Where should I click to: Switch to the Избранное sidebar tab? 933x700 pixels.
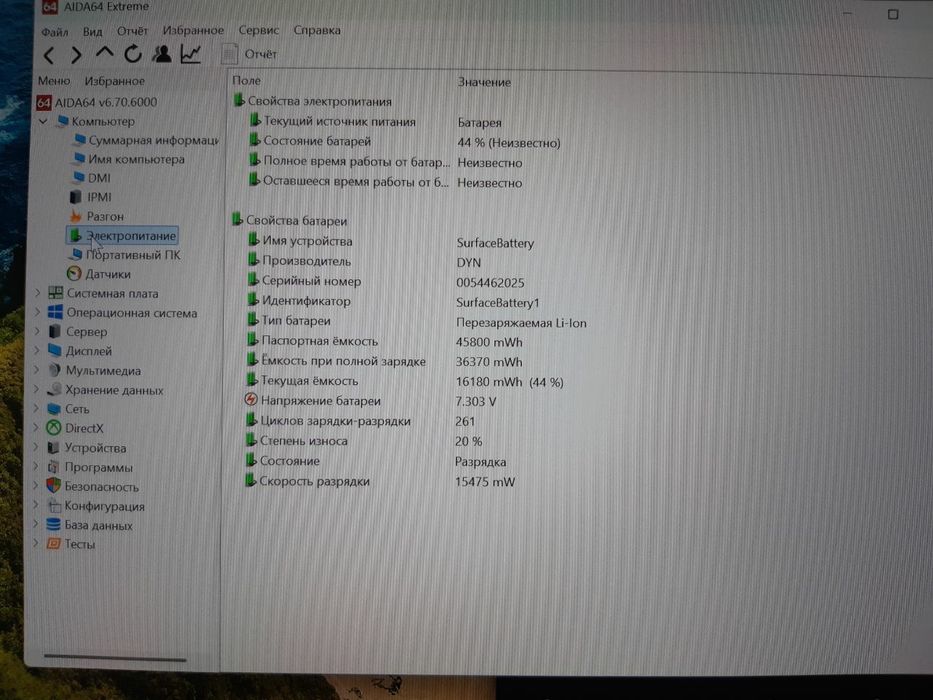[x=114, y=81]
